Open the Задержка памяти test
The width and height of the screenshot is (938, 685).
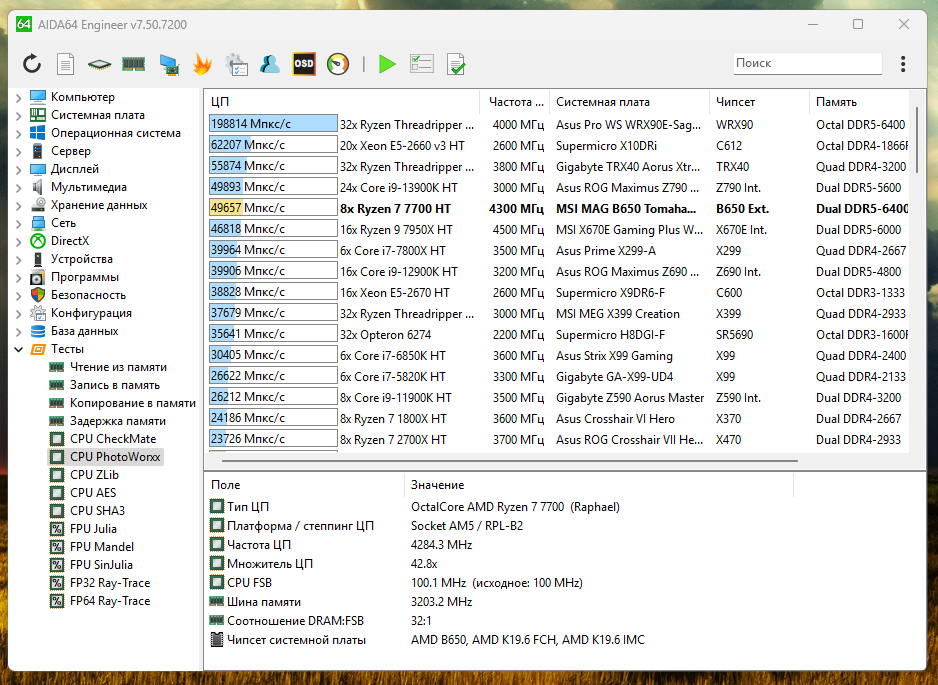click(x=118, y=421)
